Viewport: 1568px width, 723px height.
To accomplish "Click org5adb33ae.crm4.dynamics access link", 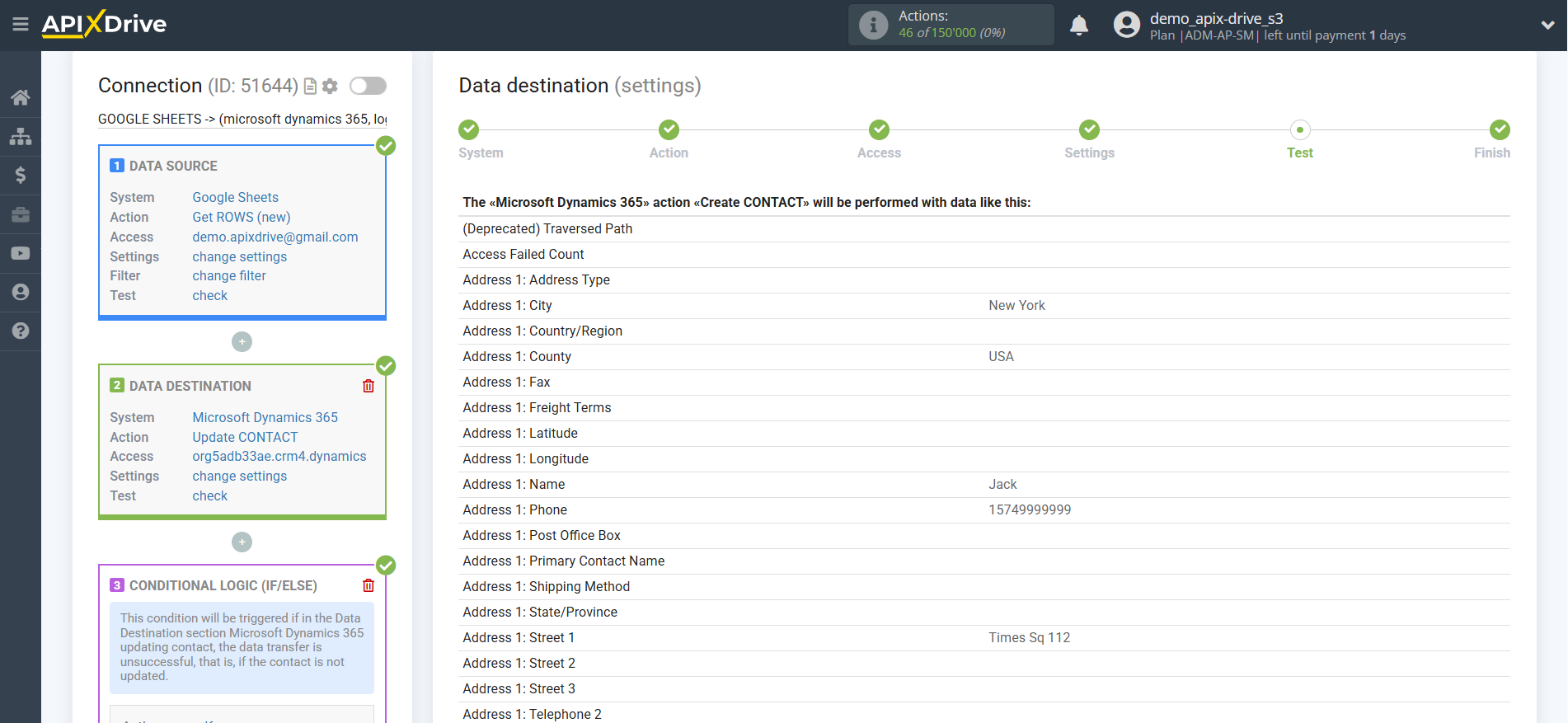I will [279, 456].
